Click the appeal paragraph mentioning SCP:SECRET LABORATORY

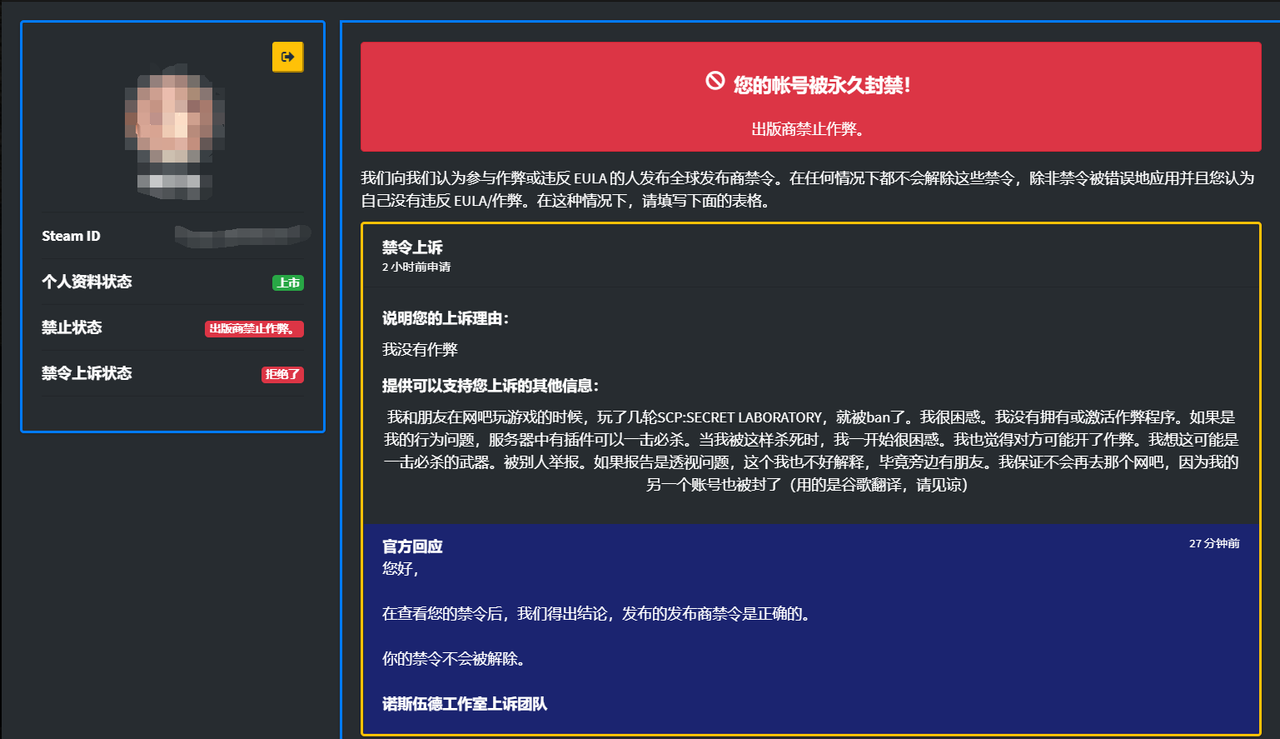(x=811, y=451)
